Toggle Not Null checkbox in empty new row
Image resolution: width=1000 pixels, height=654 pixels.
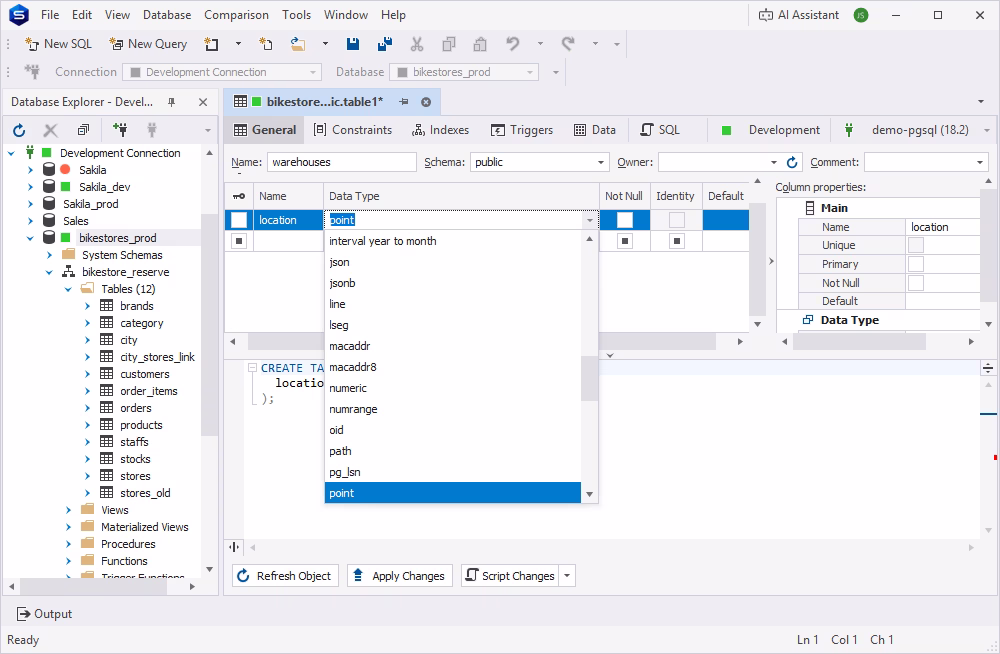(625, 241)
